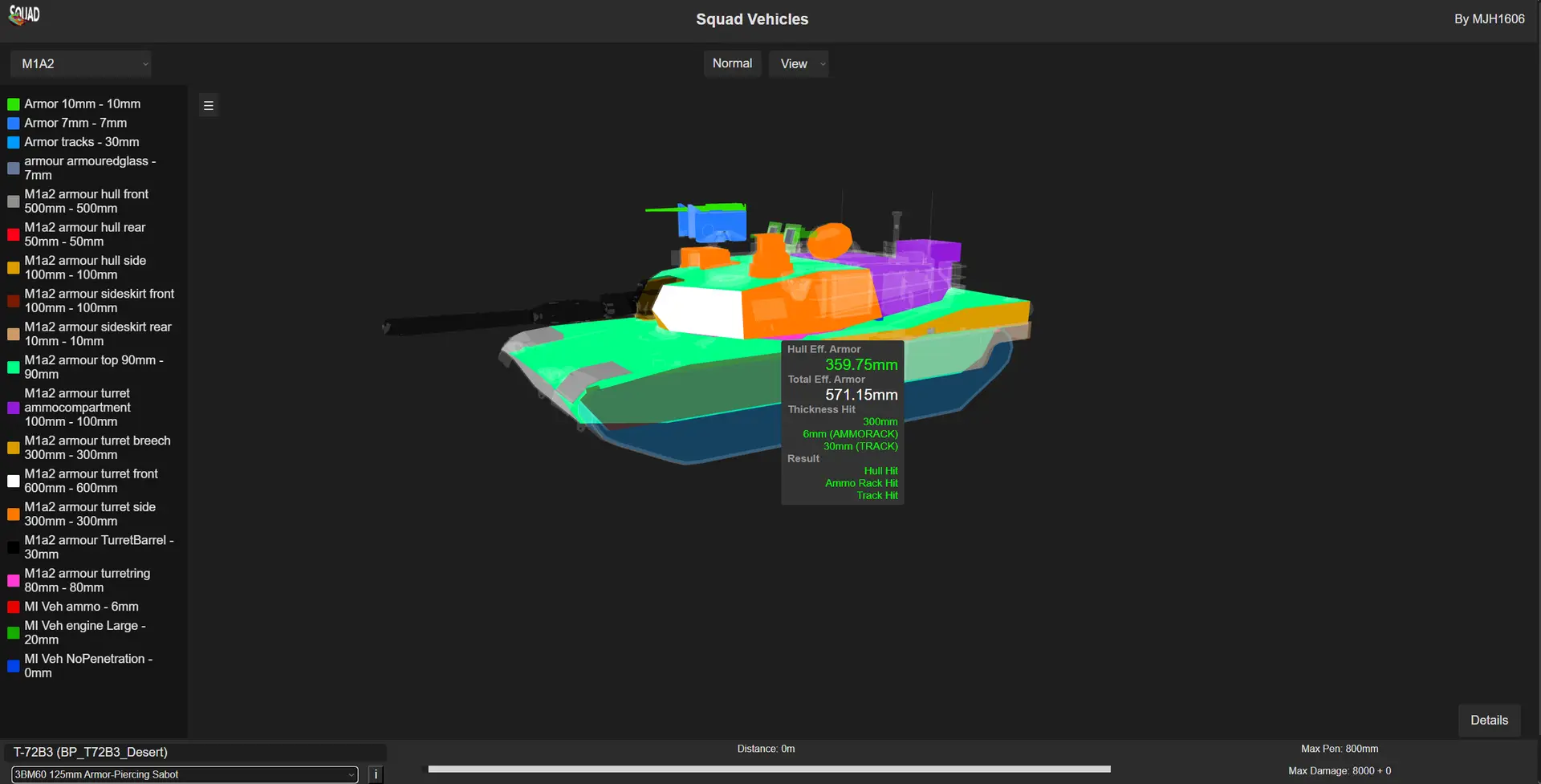Select 'MI Veh engine Large' legend label
1541x784 pixels.
click(85, 632)
